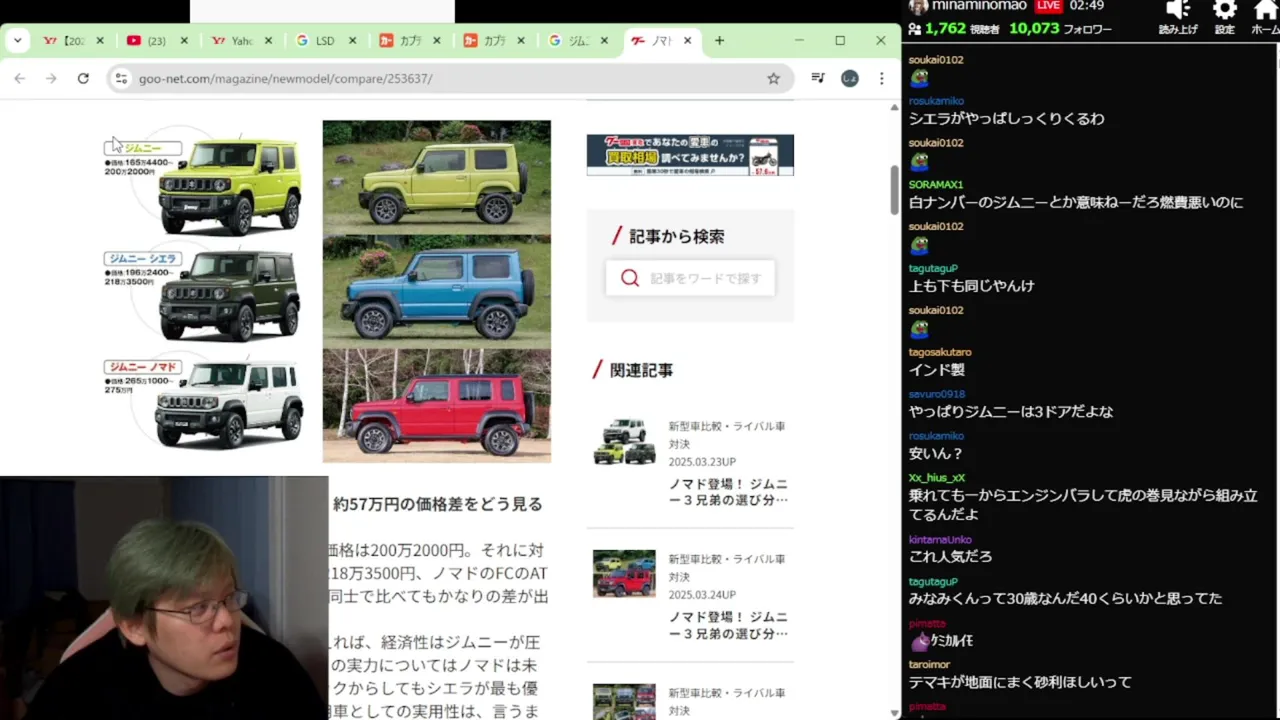
Task: Switch to the YouTube (23) tab
Action: click(x=158, y=41)
